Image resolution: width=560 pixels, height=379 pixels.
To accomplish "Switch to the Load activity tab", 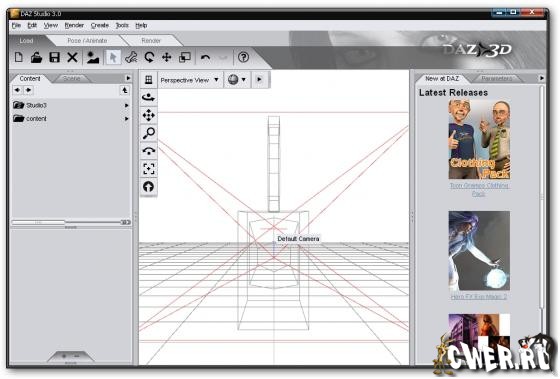I will [26, 41].
